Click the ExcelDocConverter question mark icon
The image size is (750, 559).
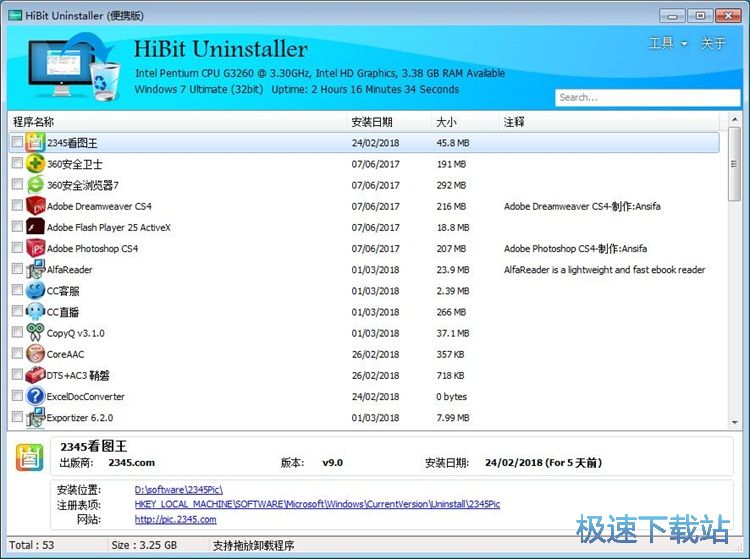[35, 396]
